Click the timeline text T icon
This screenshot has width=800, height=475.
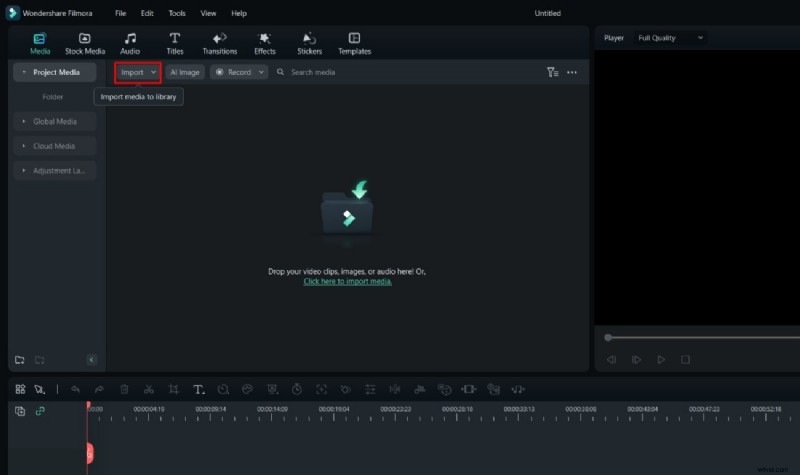coord(198,389)
